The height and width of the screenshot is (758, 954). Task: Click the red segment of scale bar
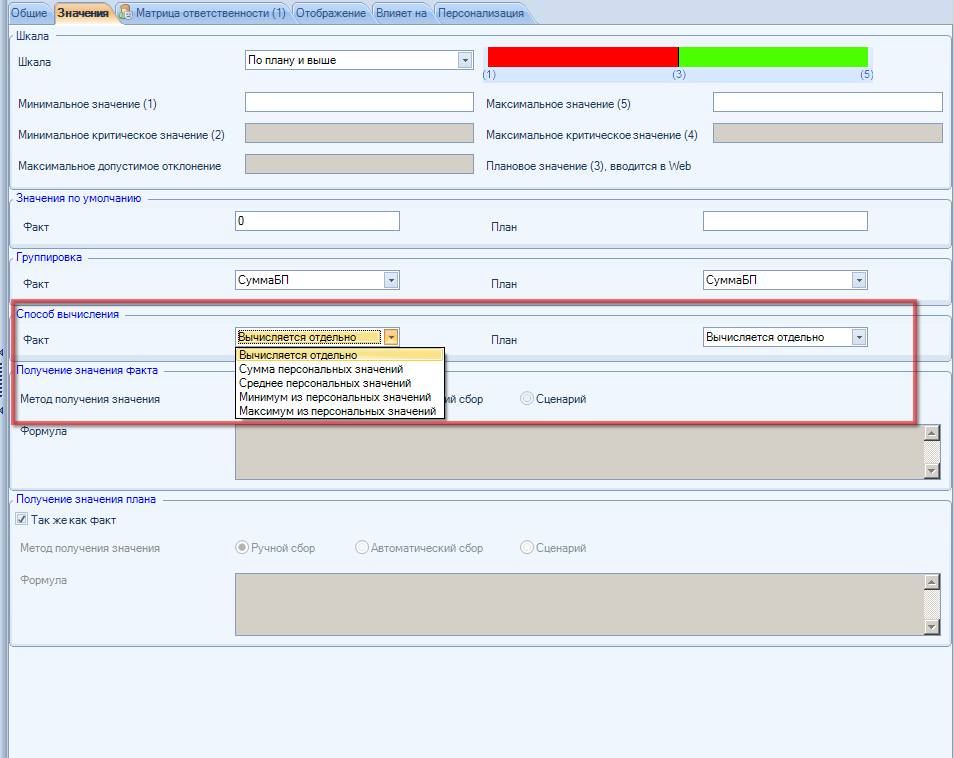click(x=582, y=57)
